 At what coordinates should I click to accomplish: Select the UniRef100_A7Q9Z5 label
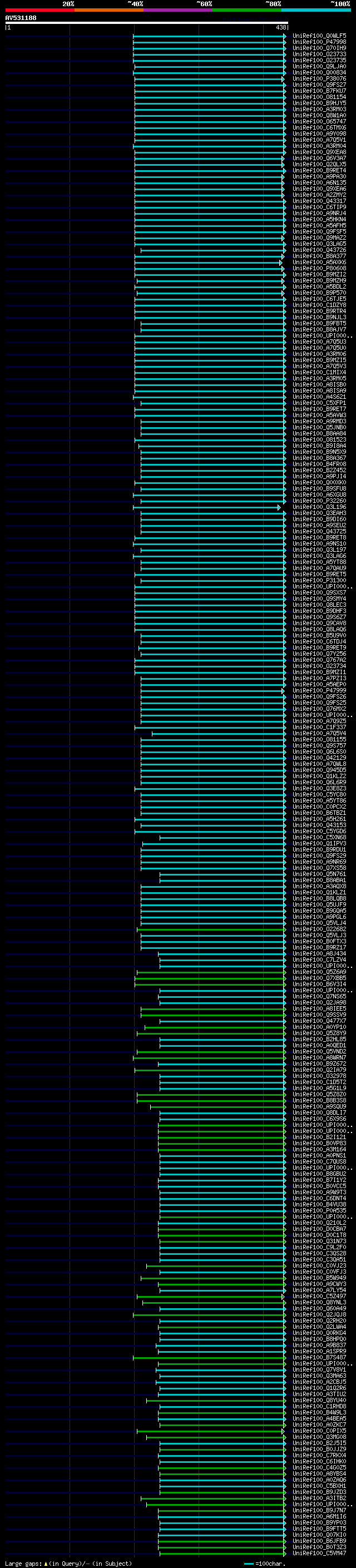click(319, 721)
